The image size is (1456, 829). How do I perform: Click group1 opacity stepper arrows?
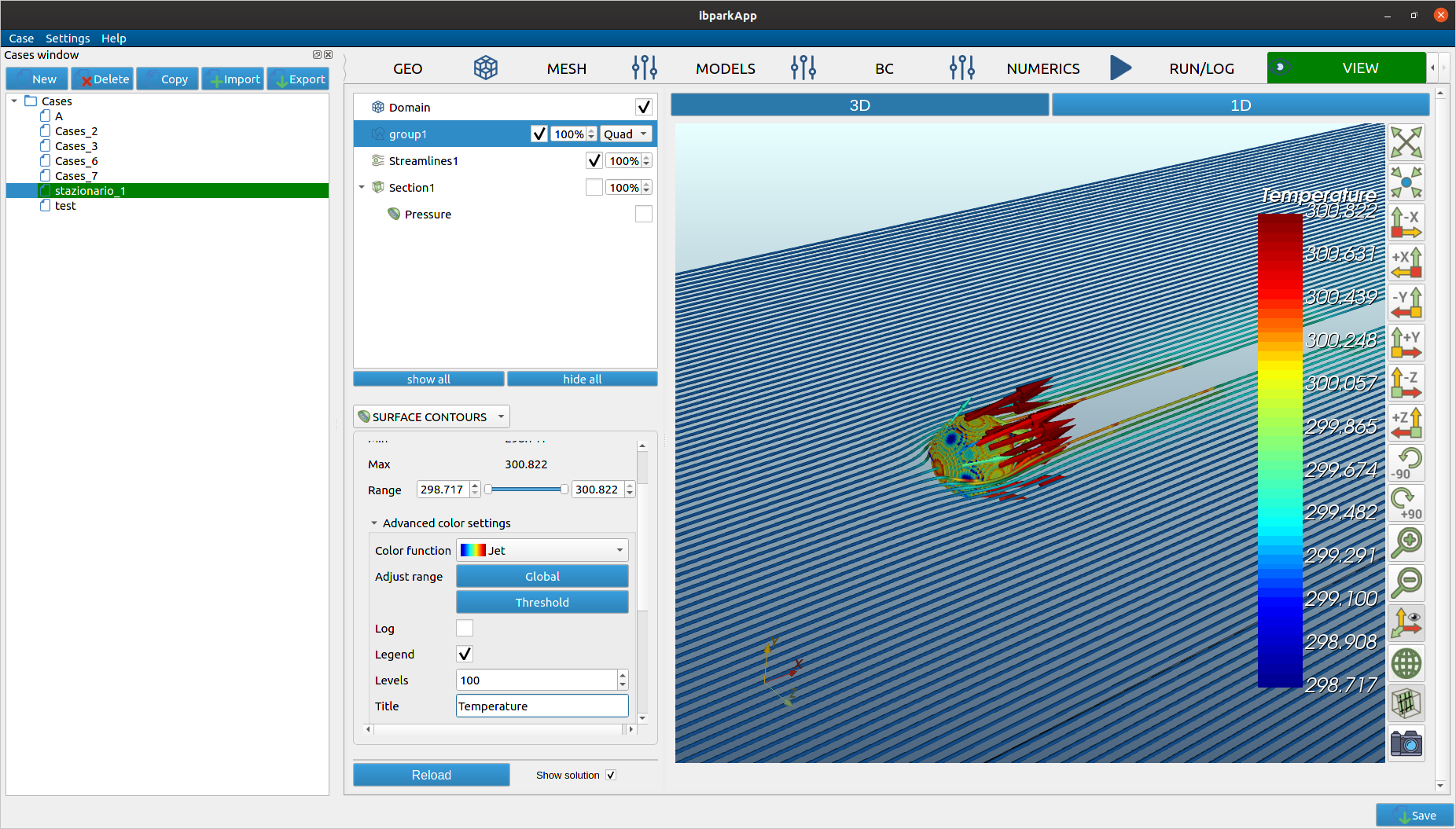(592, 134)
